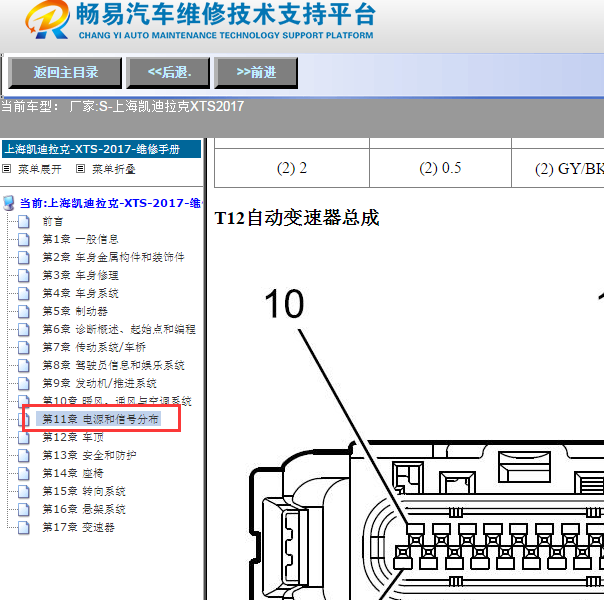The height and width of the screenshot is (600, 604).
Task: Click the (2) 2 table cell
Action: 292,168
